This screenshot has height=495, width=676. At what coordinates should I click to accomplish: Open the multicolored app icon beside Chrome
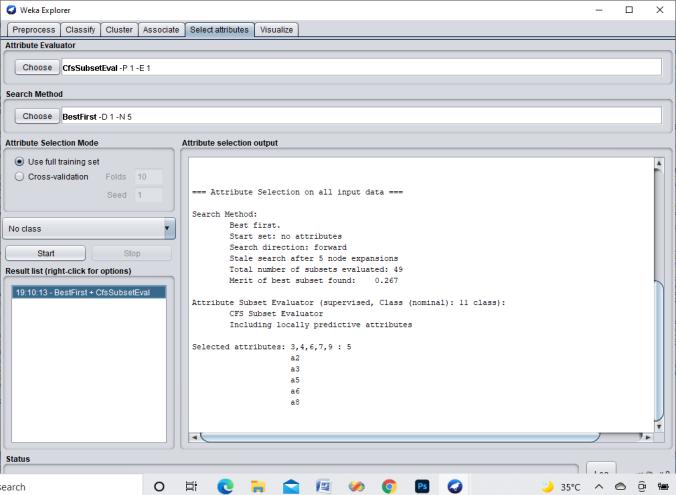tap(357, 486)
